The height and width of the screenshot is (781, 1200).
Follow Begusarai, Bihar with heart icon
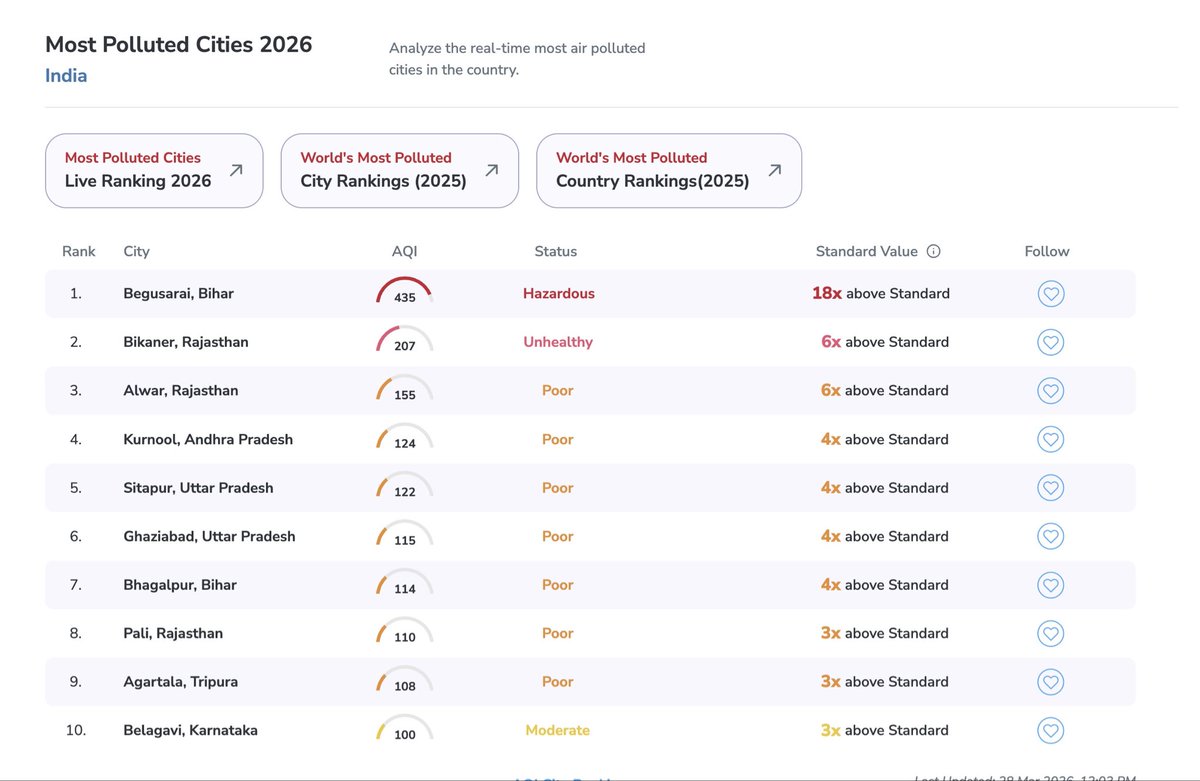[1050, 294]
